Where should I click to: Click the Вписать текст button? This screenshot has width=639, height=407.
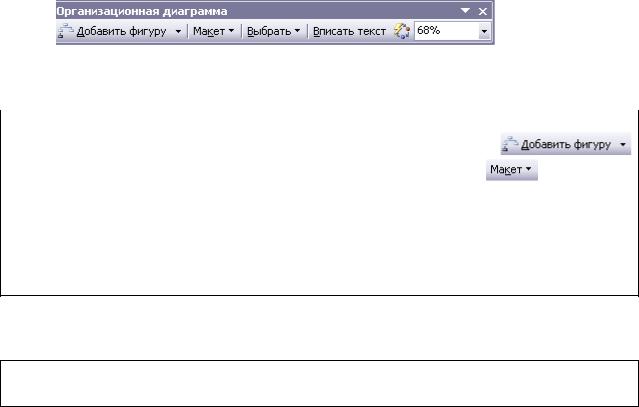(x=349, y=31)
